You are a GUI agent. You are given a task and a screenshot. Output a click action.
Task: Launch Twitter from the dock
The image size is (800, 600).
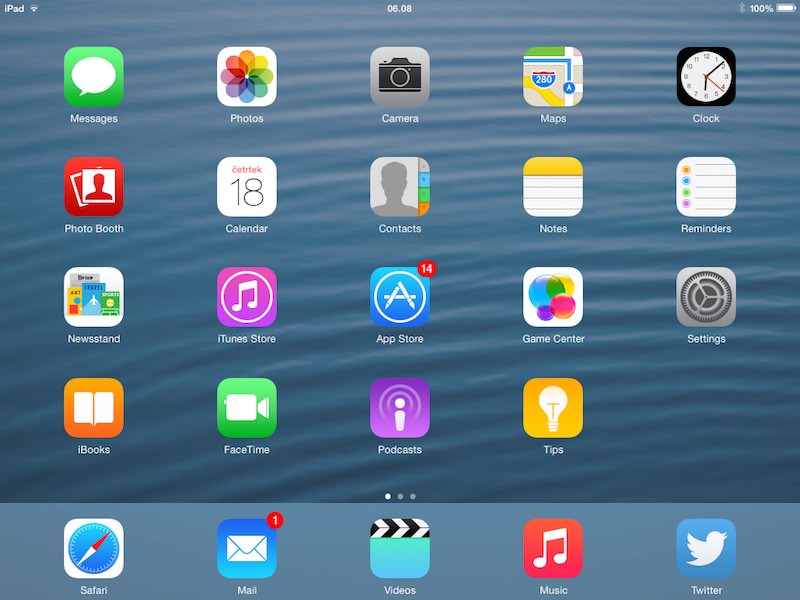[706, 548]
